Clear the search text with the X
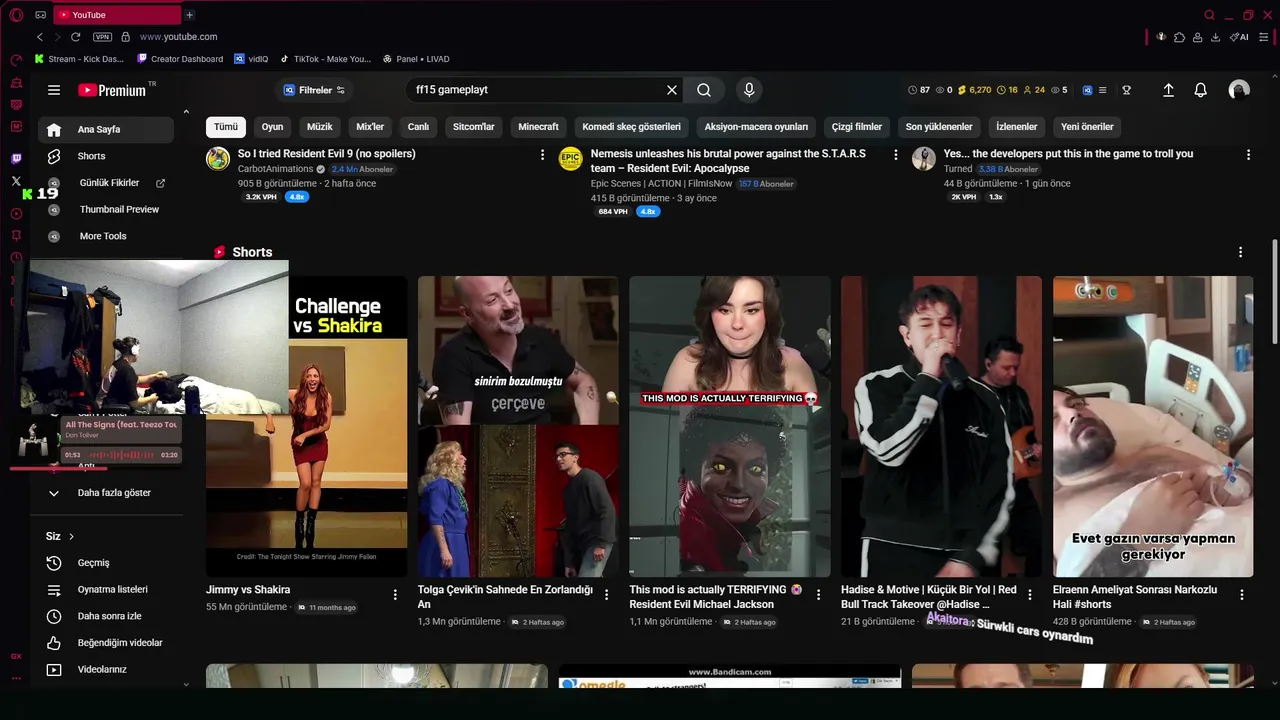This screenshot has width=1280, height=720. [x=672, y=90]
